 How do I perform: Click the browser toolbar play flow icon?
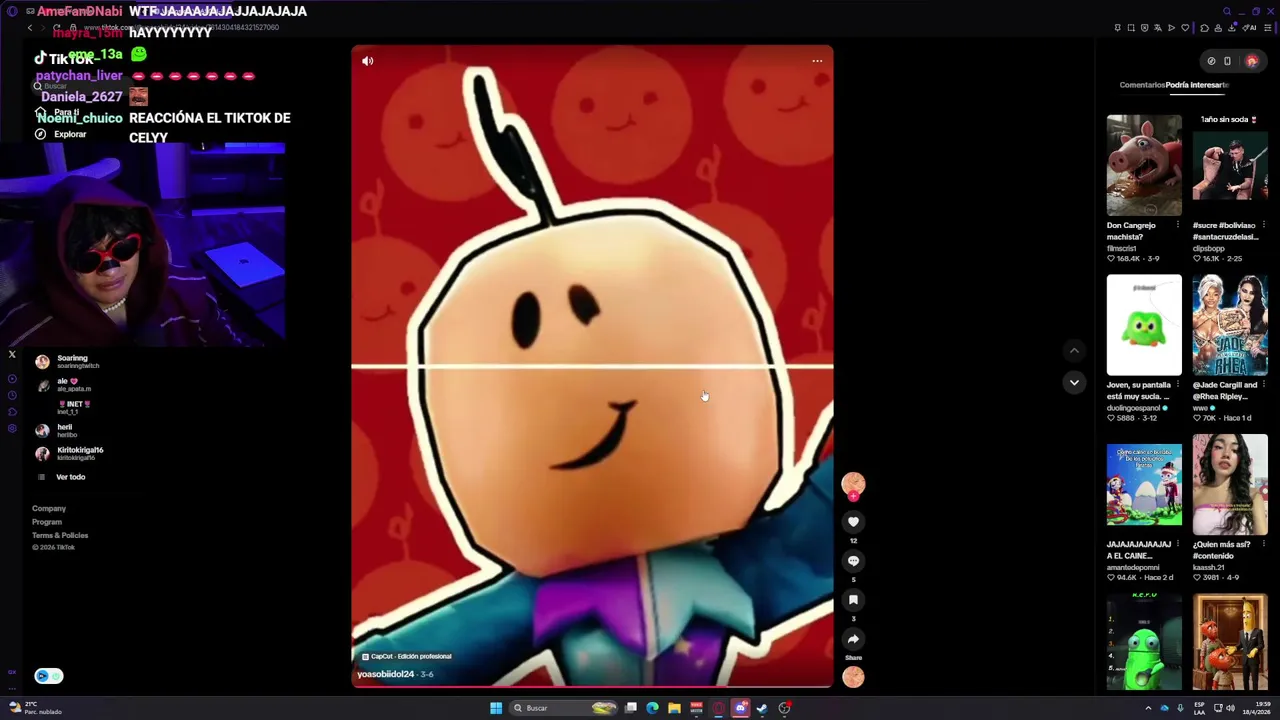[x=1172, y=28]
